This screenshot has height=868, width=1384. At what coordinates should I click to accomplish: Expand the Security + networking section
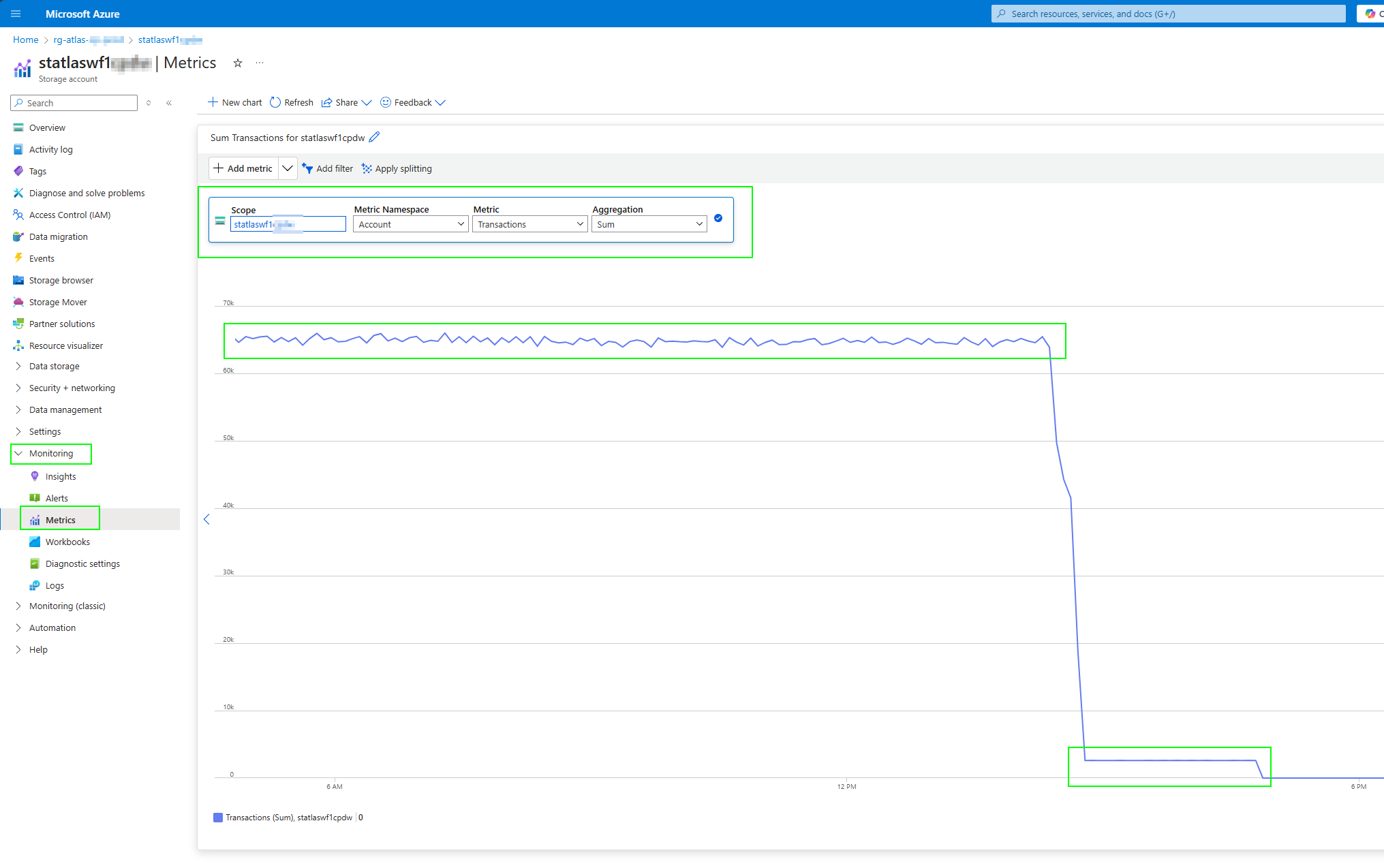[72, 388]
